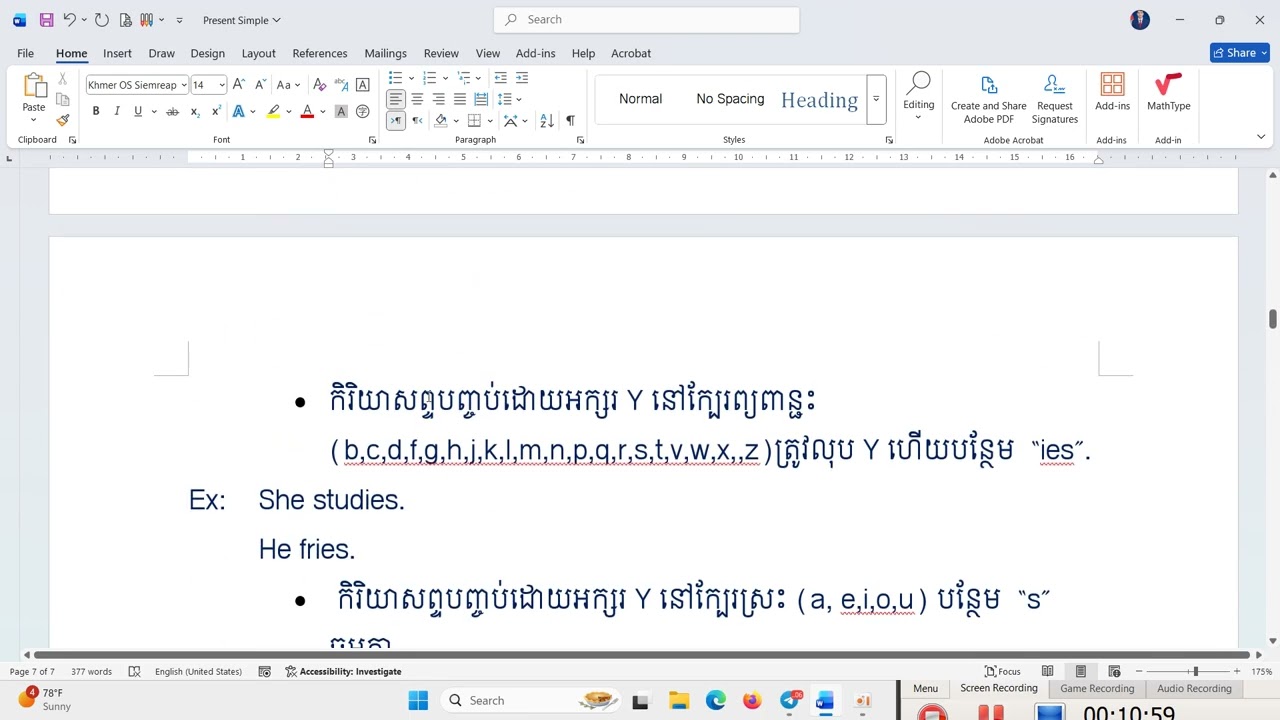Toggle justify paragraph alignment
Viewport: 1280px width, 720px height.
tap(459, 99)
